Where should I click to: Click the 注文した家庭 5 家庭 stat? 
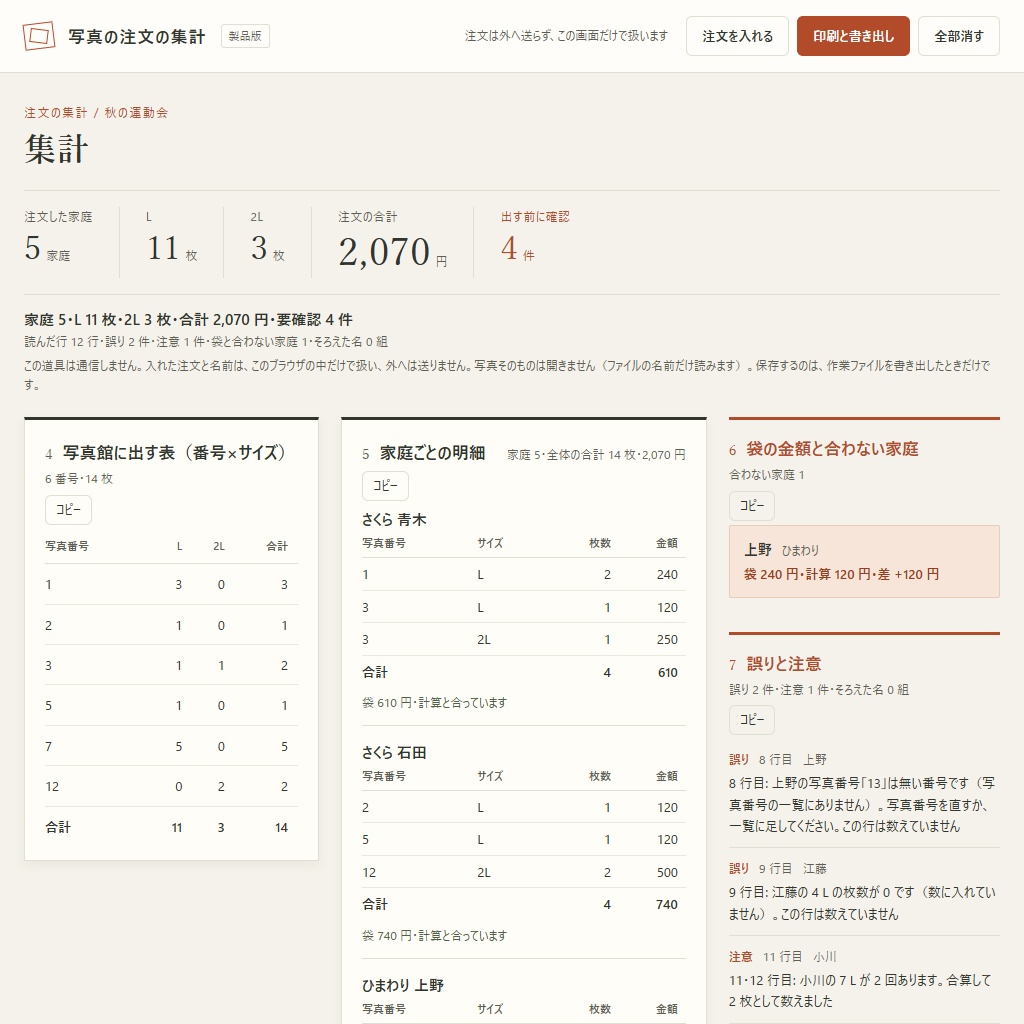[59, 240]
